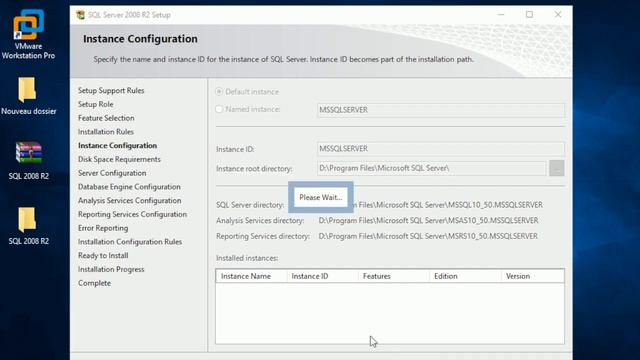Click the Please Wait popup message
The height and width of the screenshot is (360, 640).
tap(321, 198)
